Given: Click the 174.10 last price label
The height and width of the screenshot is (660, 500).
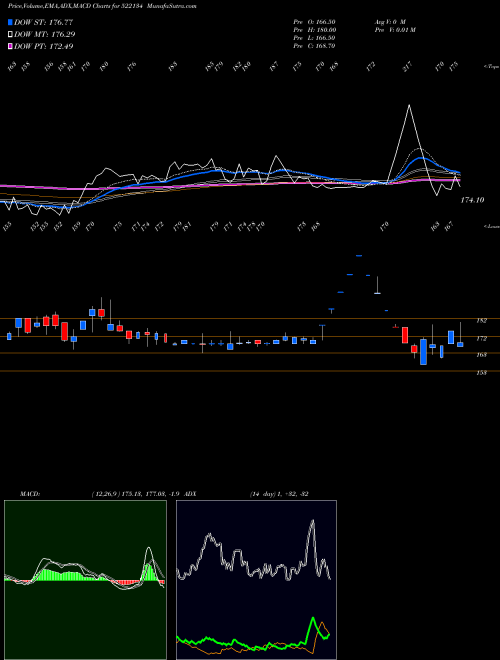Looking at the screenshot, I should (472, 200).
